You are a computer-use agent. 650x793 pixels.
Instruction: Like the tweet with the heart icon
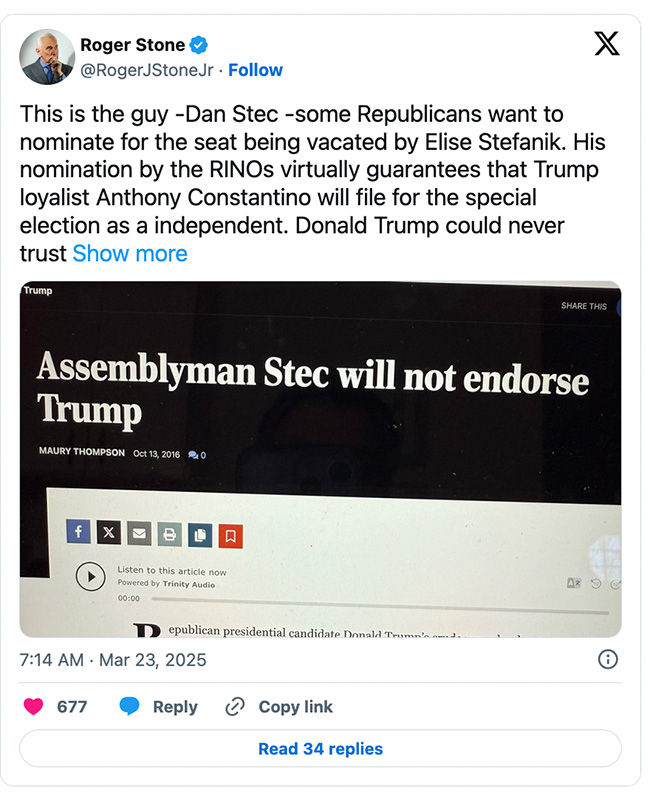pos(33,706)
